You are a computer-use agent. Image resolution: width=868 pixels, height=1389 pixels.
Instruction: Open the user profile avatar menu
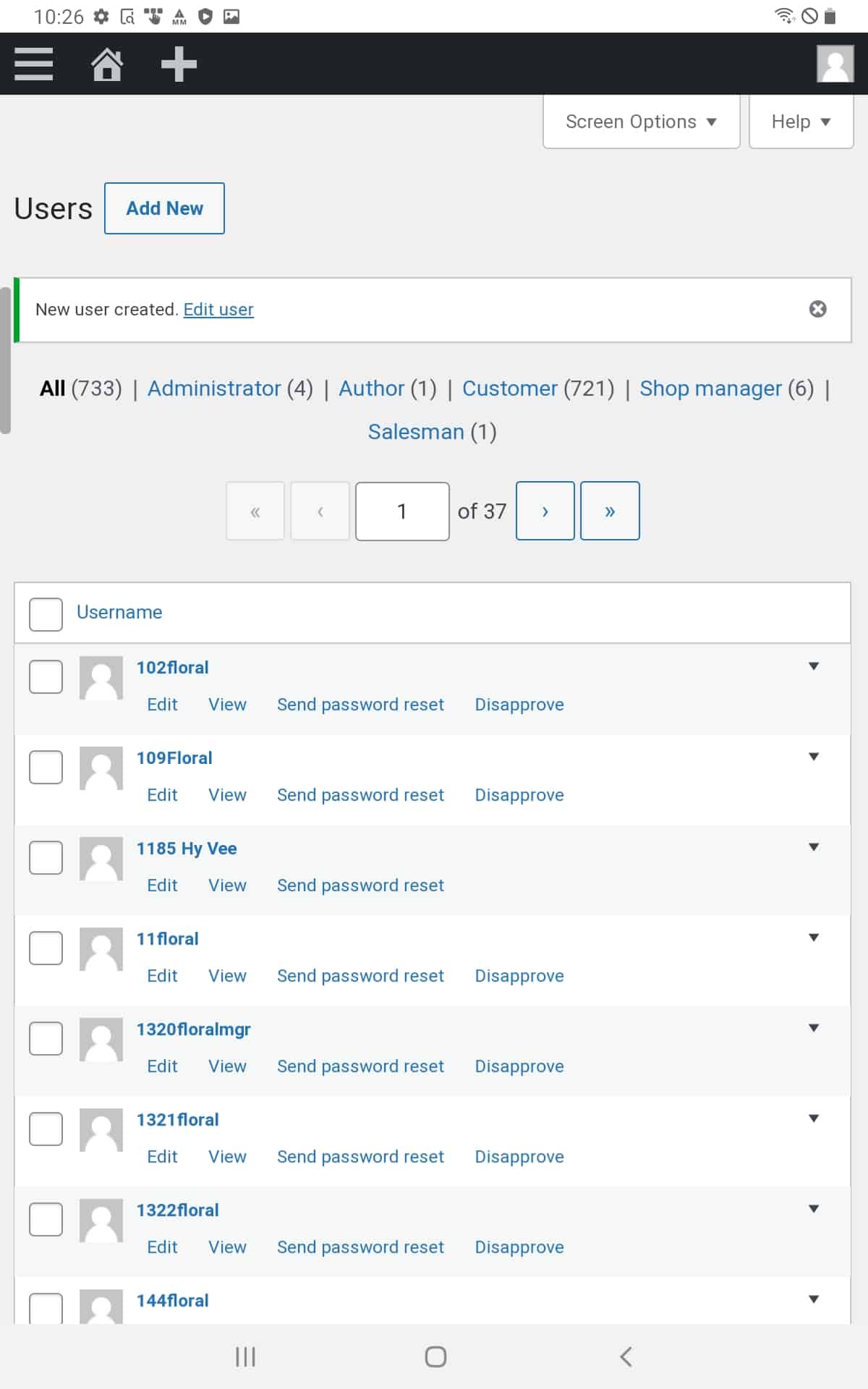coord(835,64)
